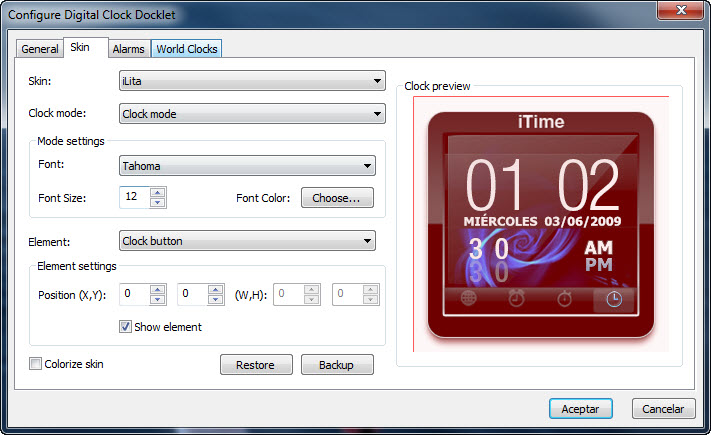Screen dimensions: 711x435
Task: Open the Font dropdown showing Tahoma
Action: point(247,166)
